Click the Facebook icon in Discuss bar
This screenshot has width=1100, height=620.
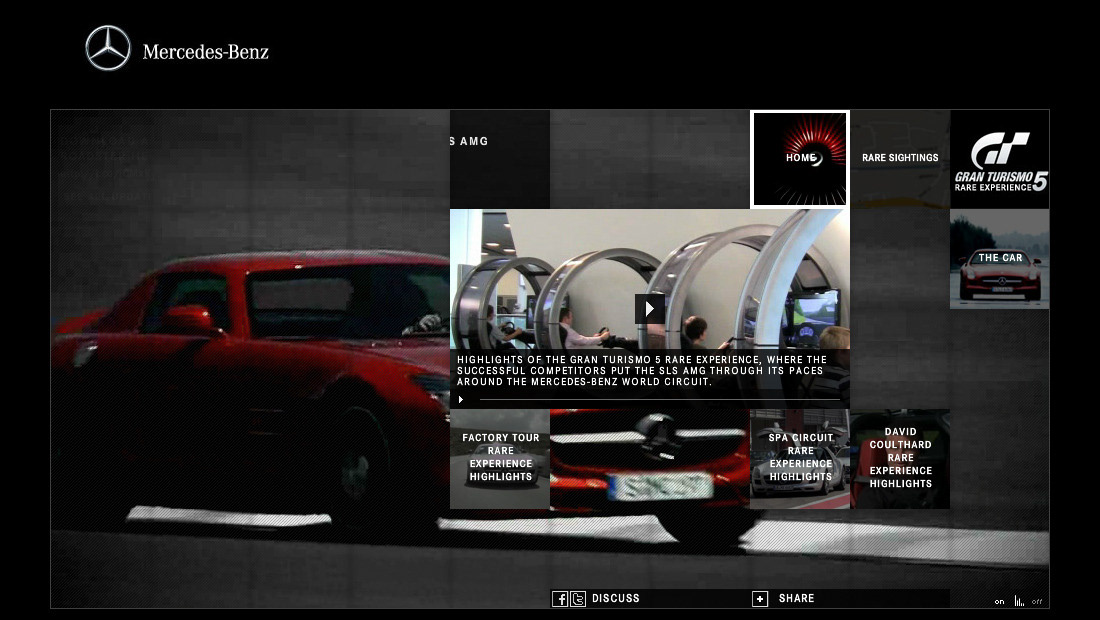[560, 599]
